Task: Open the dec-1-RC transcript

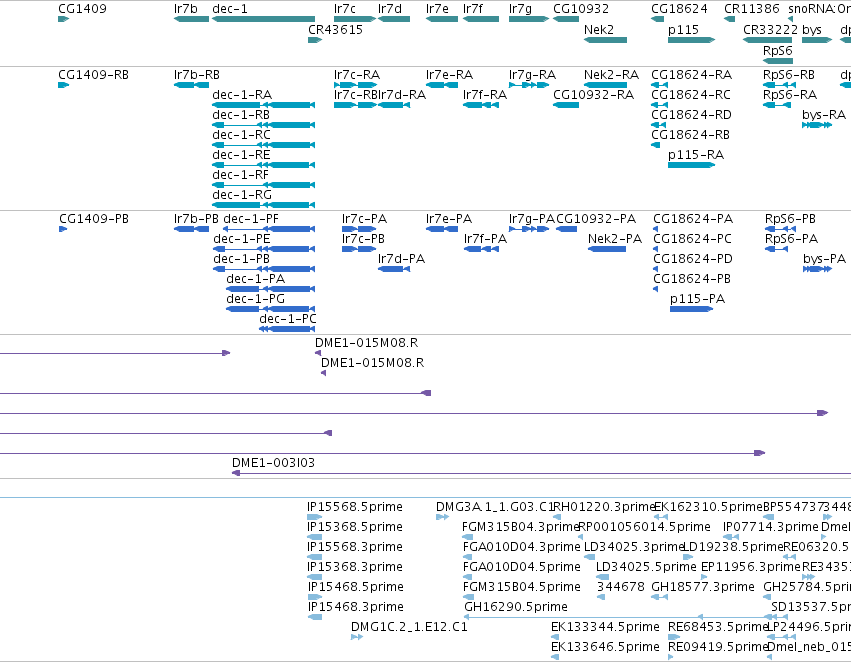Action: point(263,145)
